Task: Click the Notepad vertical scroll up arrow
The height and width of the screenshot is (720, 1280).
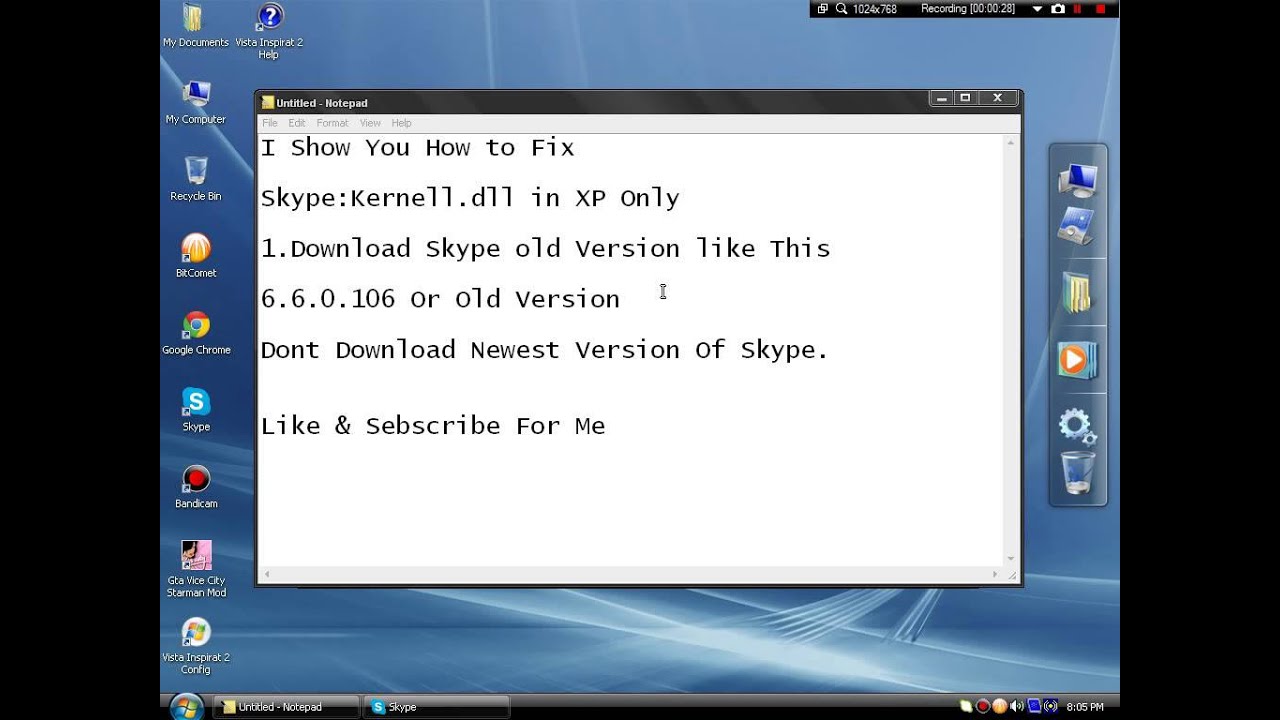Action: pos(1011,143)
